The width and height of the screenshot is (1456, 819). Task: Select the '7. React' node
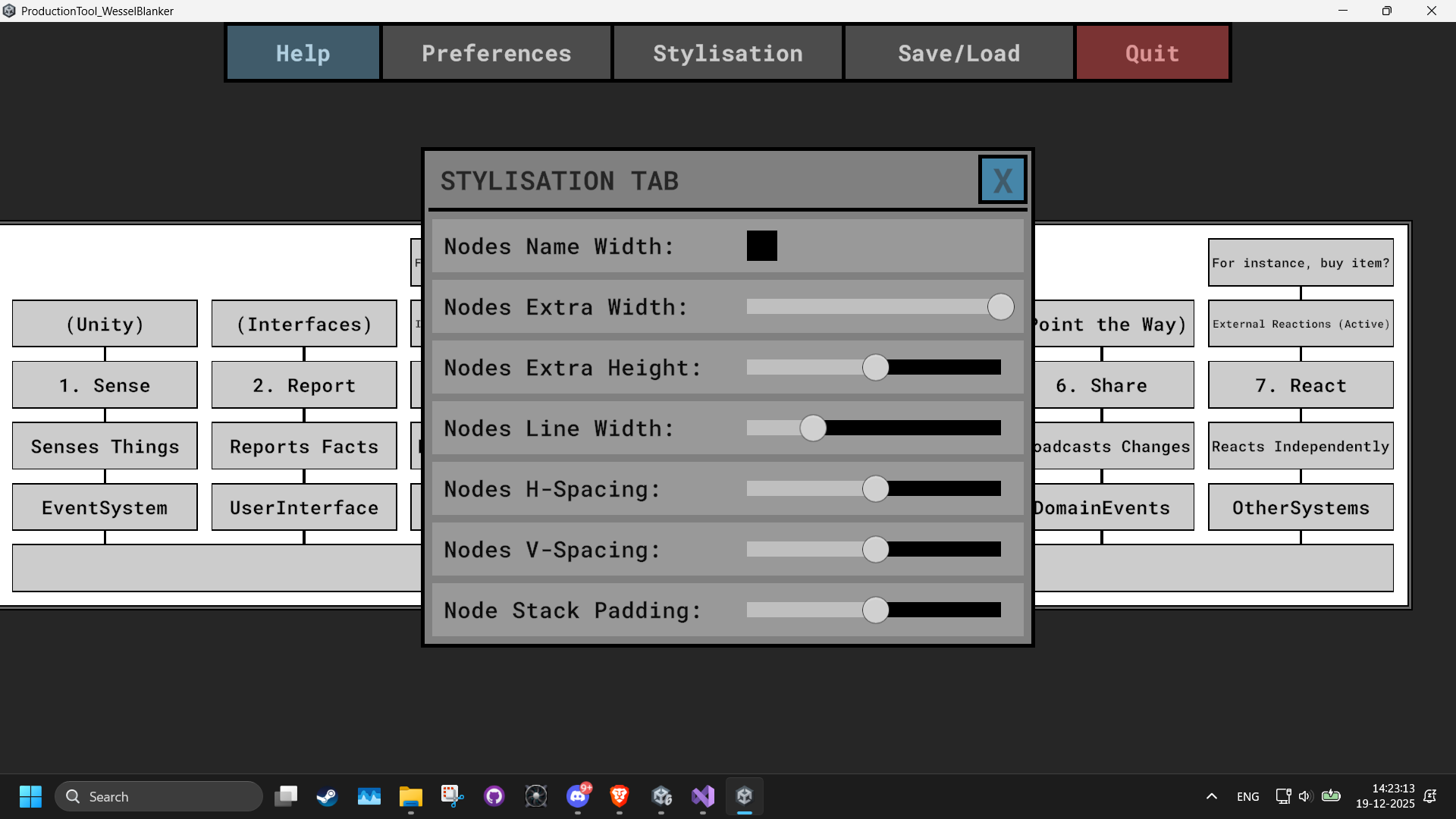click(x=1300, y=385)
